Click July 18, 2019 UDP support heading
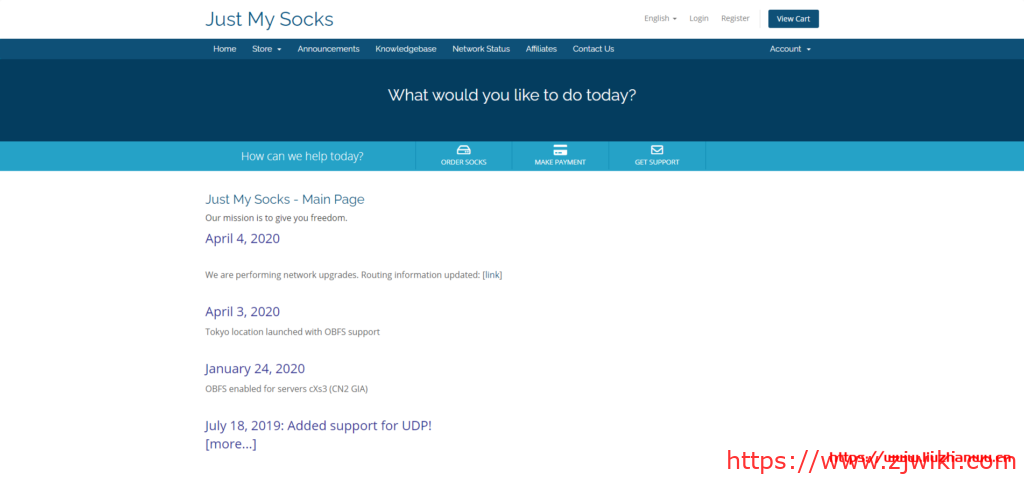Screen dimensions: 1024x478 tap(318, 426)
